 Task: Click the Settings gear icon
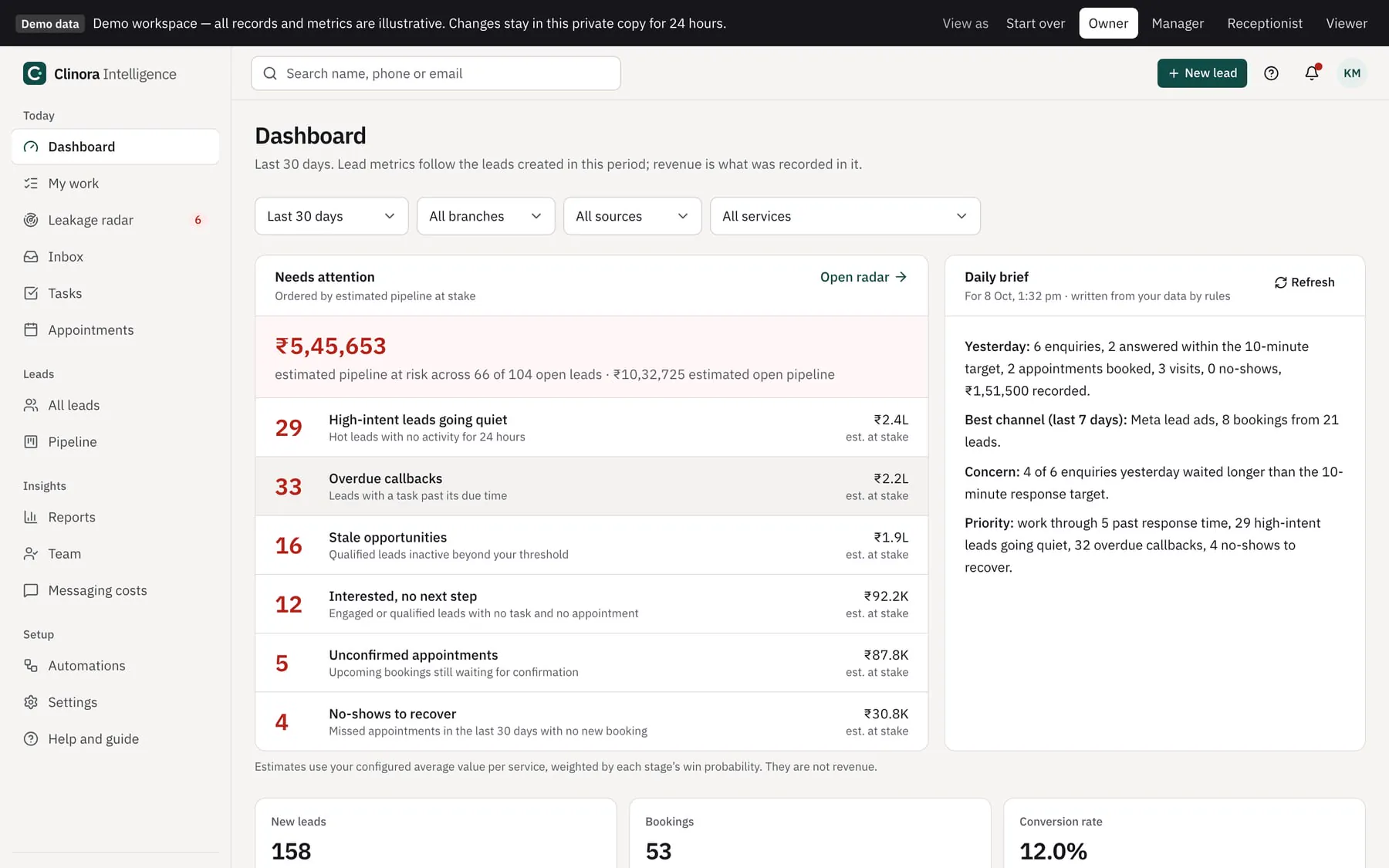(x=31, y=702)
